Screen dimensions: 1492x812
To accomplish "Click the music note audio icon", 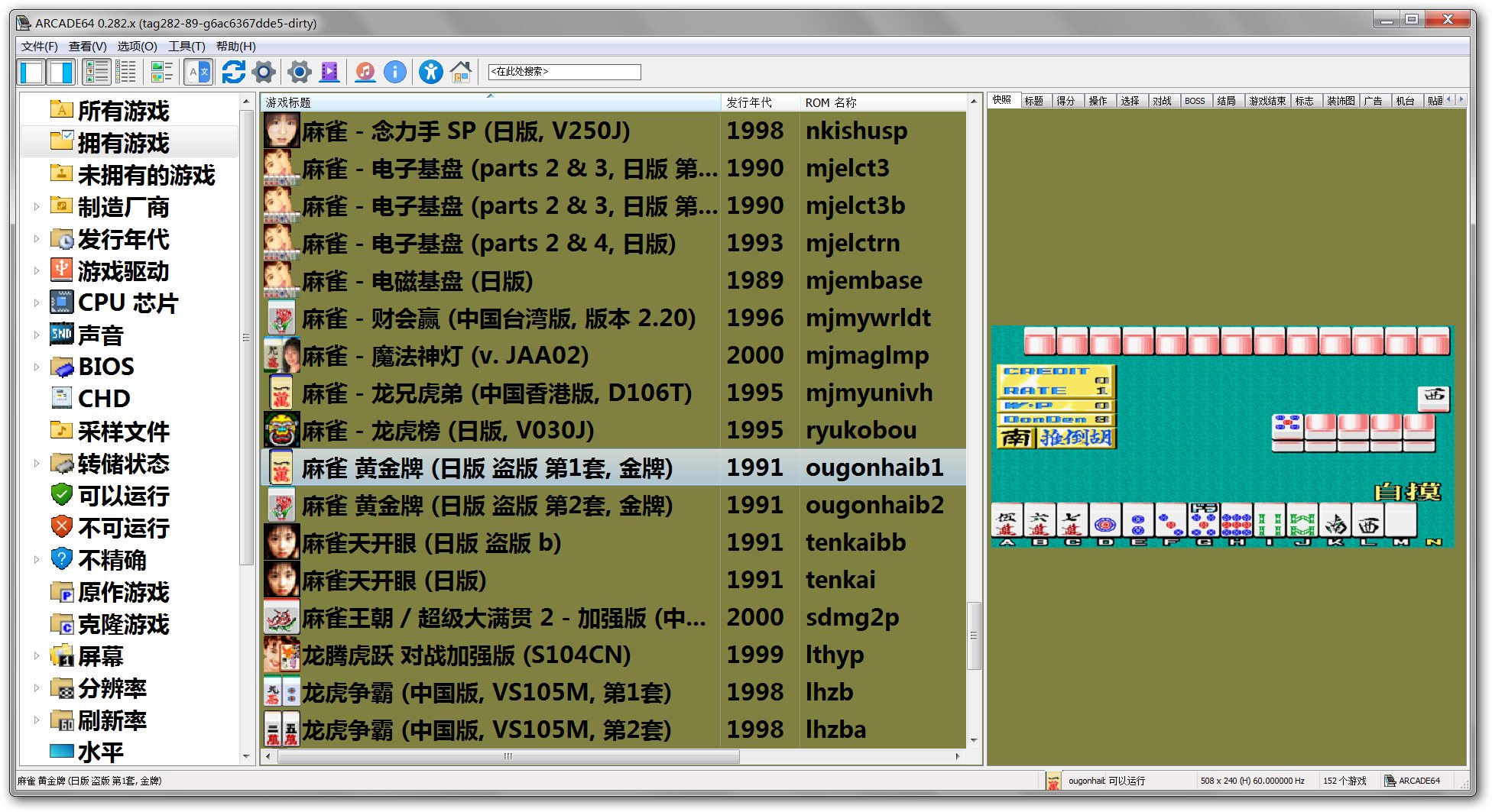I will 365,72.
